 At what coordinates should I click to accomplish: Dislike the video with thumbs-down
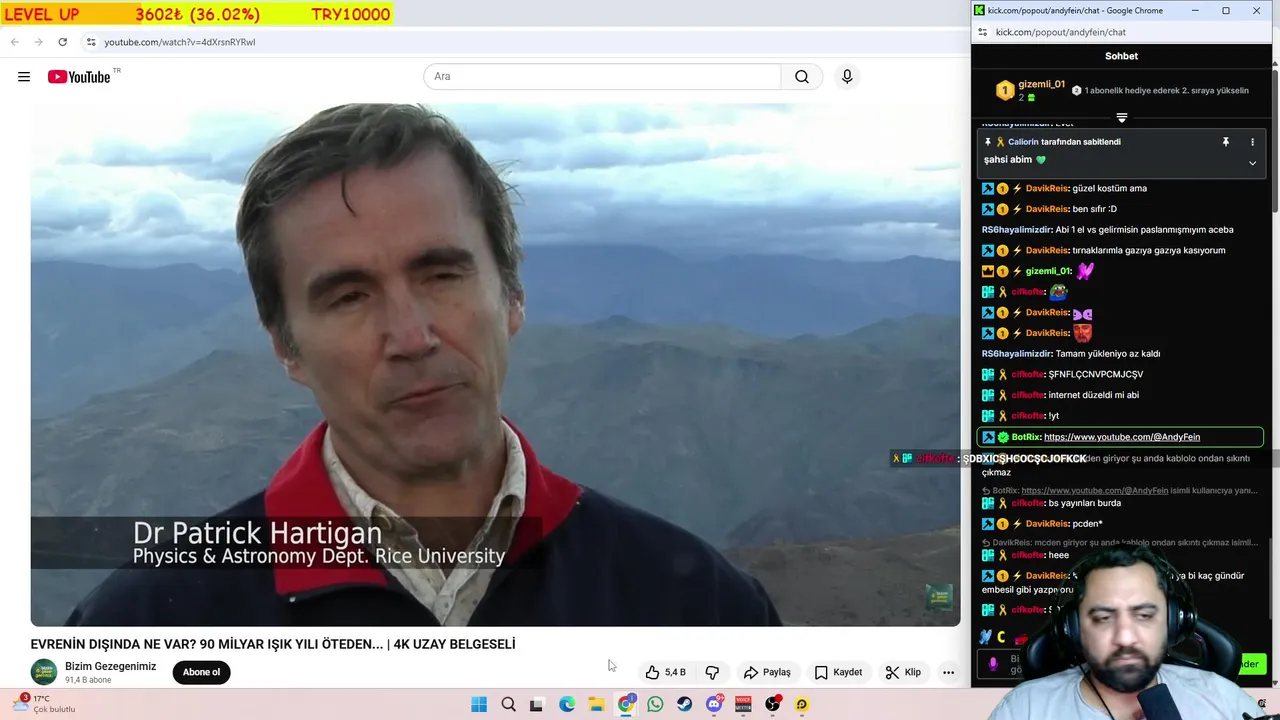tap(712, 672)
